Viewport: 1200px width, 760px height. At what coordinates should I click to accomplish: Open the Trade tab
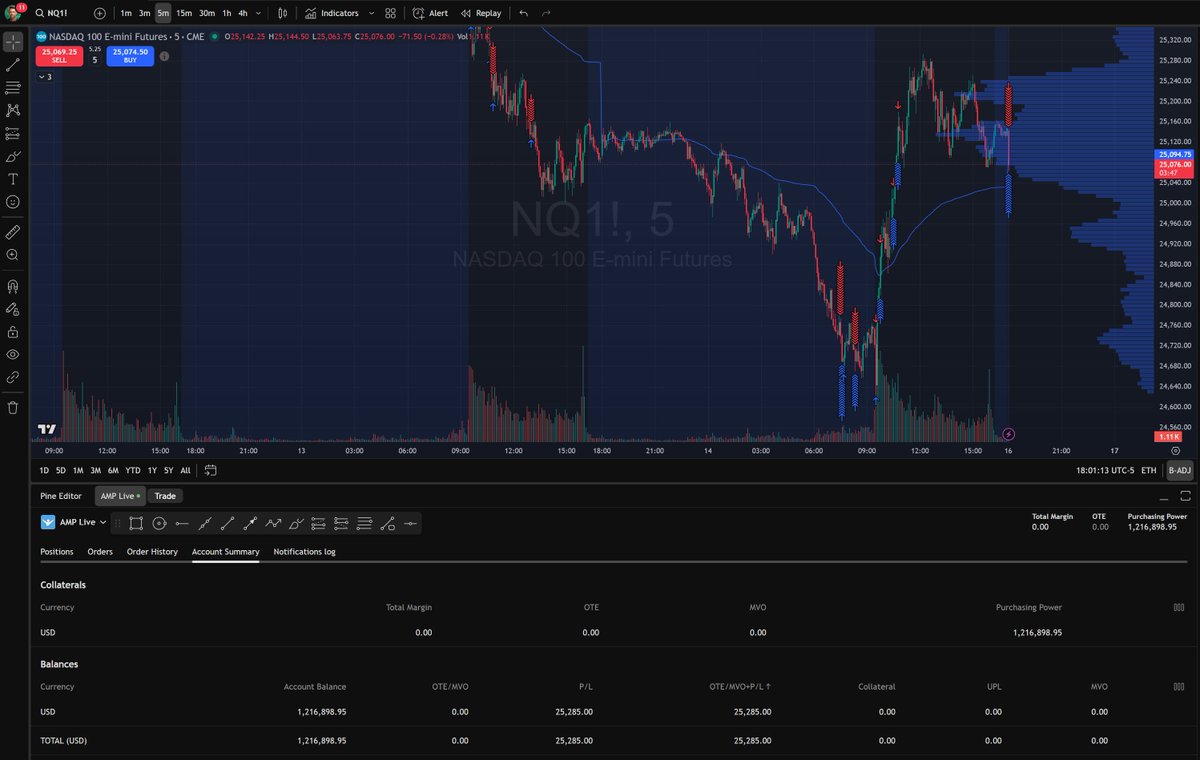165,496
